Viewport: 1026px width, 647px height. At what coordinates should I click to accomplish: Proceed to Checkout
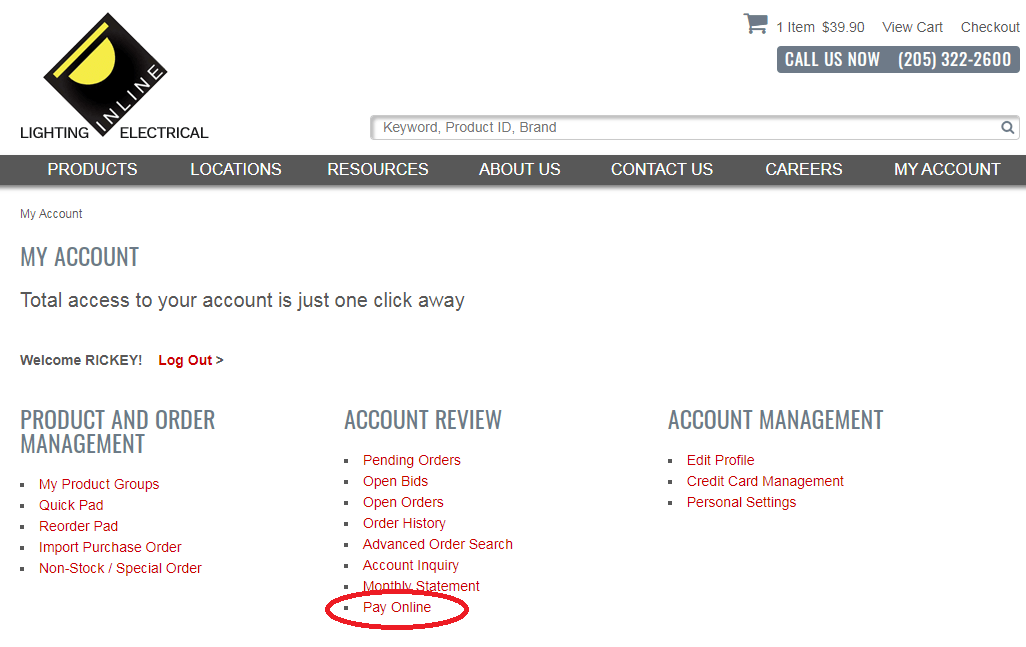tap(989, 27)
